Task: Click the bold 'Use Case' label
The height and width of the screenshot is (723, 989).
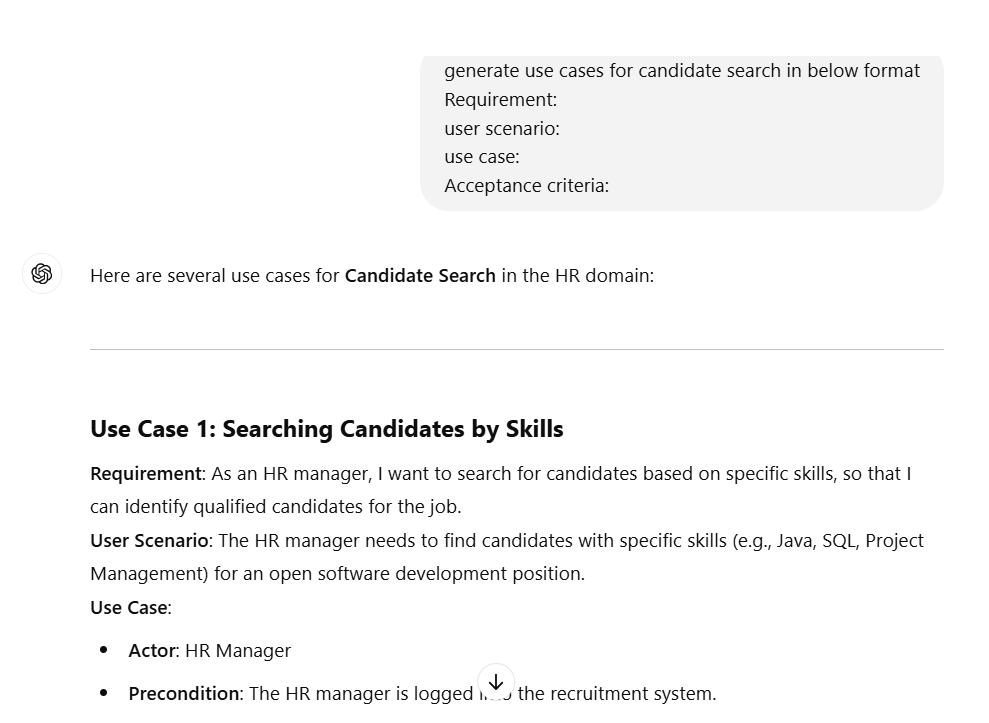Action: pyautogui.click(x=129, y=608)
